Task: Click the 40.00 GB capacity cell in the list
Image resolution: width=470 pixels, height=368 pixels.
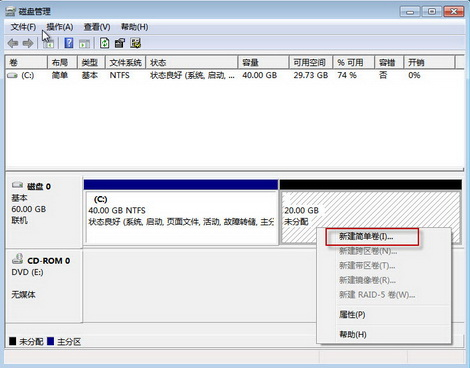Action: [x=259, y=76]
